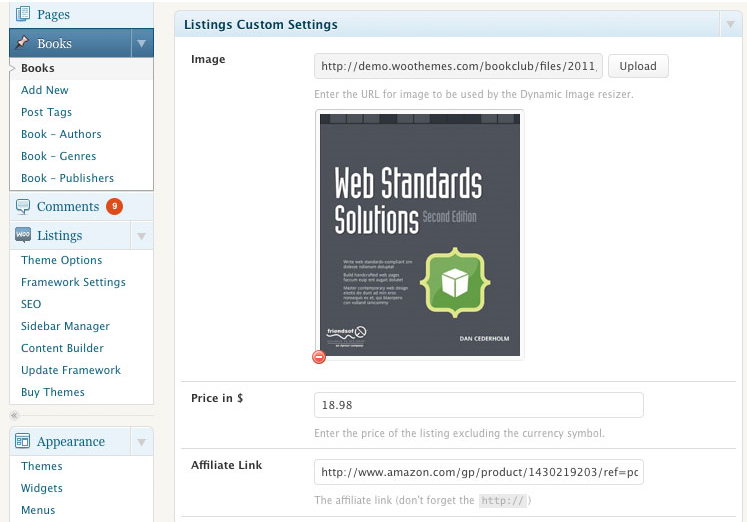Click the Web Standards Solutions cover thumbnail
Image resolution: width=747 pixels, height=522 pixels.
point(420,235)
